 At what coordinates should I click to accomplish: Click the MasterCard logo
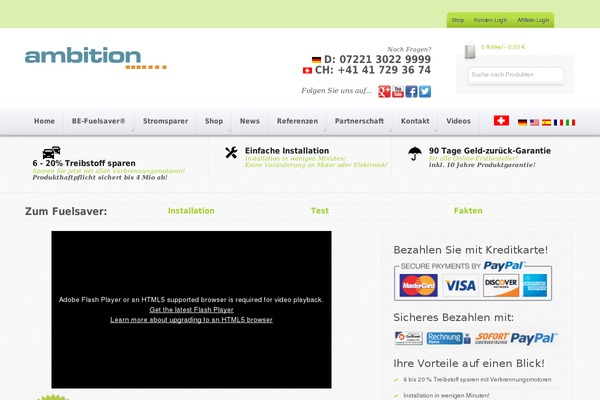[x=418, y=286]
